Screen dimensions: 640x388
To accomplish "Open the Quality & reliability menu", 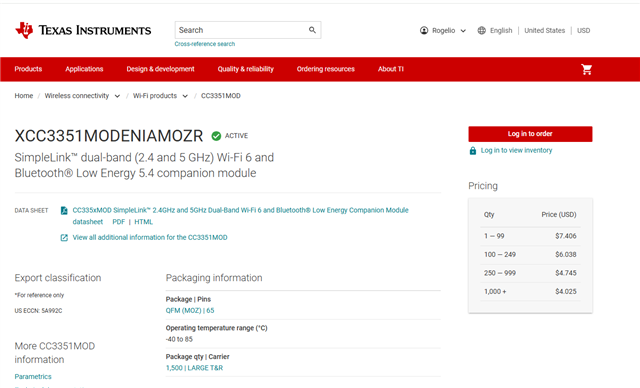I will tap(246, 69).
